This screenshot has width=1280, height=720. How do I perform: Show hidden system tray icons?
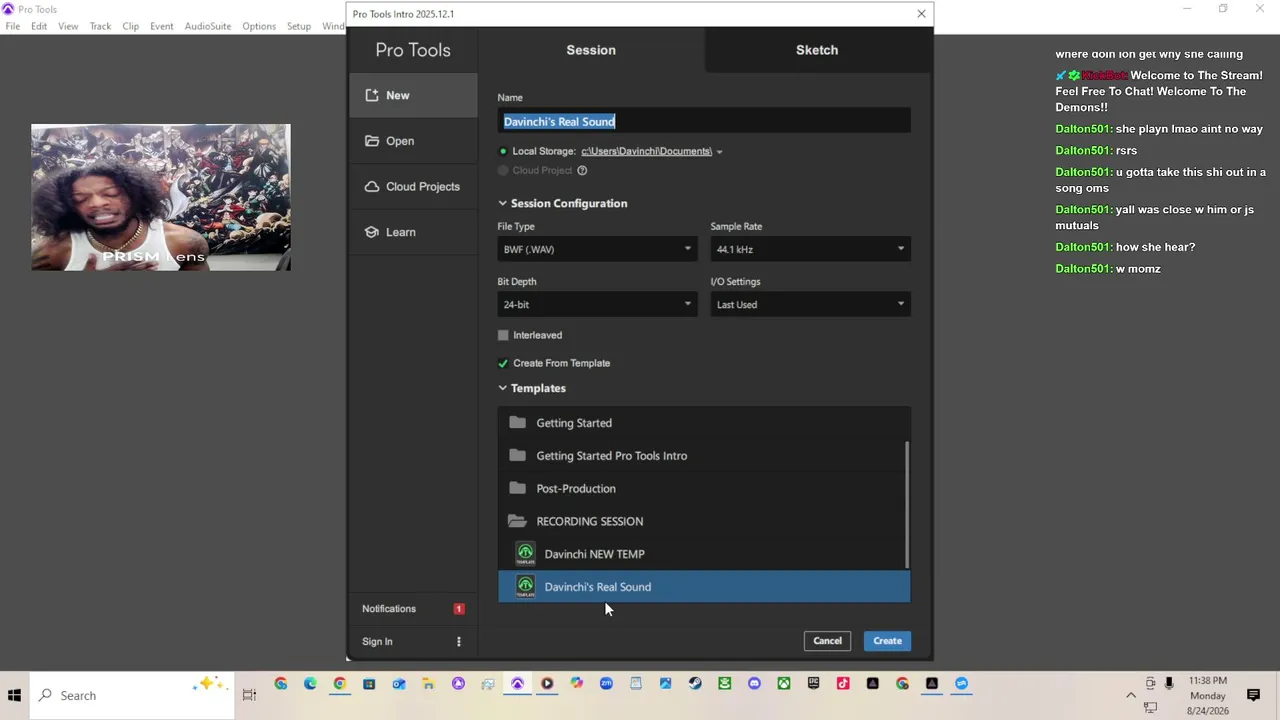[1131, 696]
